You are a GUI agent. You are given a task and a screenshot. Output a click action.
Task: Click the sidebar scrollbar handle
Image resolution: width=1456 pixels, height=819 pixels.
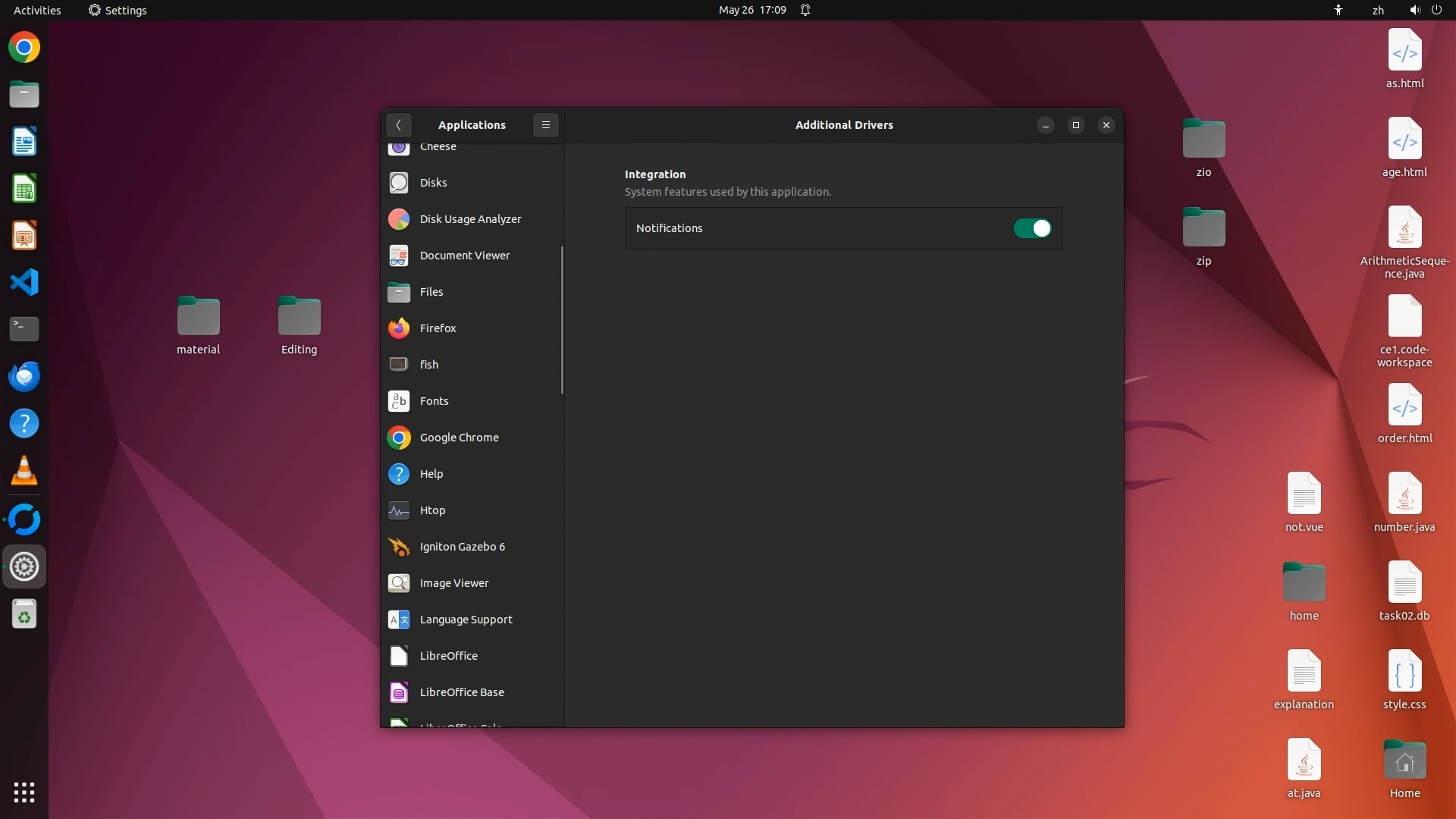pyautogui.click(x=562, y=320)
